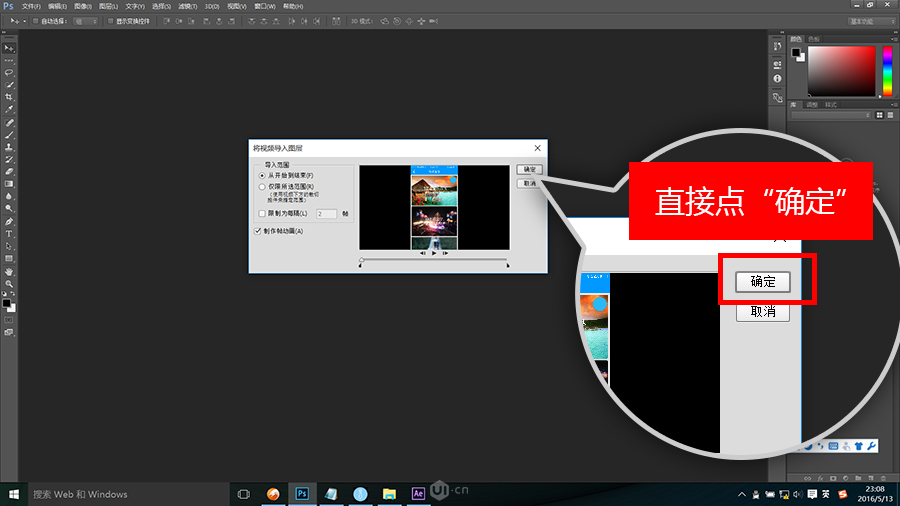Screen dimensions: 900x506
Task: Select the Clone Stamp tool
Action: 9,147
